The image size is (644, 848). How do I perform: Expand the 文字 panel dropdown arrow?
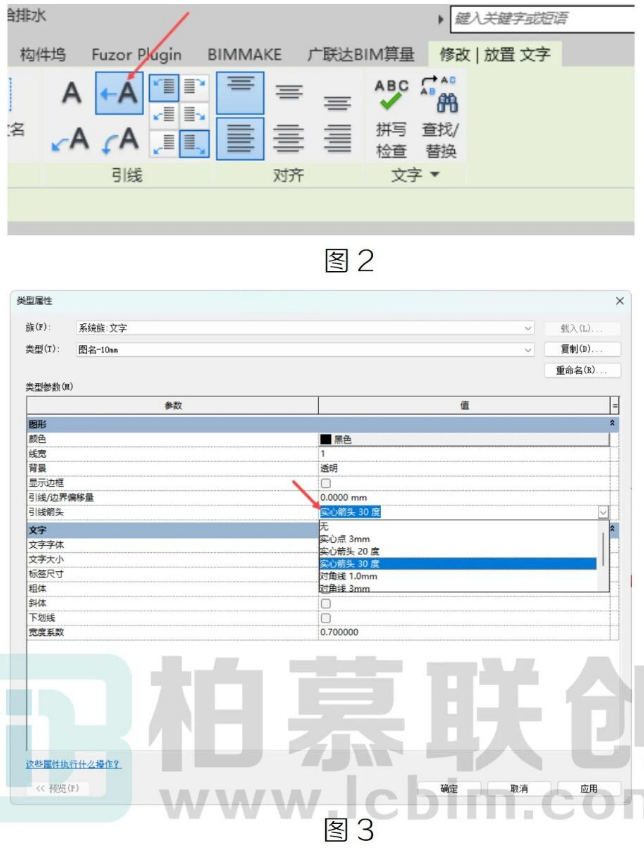coord(434,175)
